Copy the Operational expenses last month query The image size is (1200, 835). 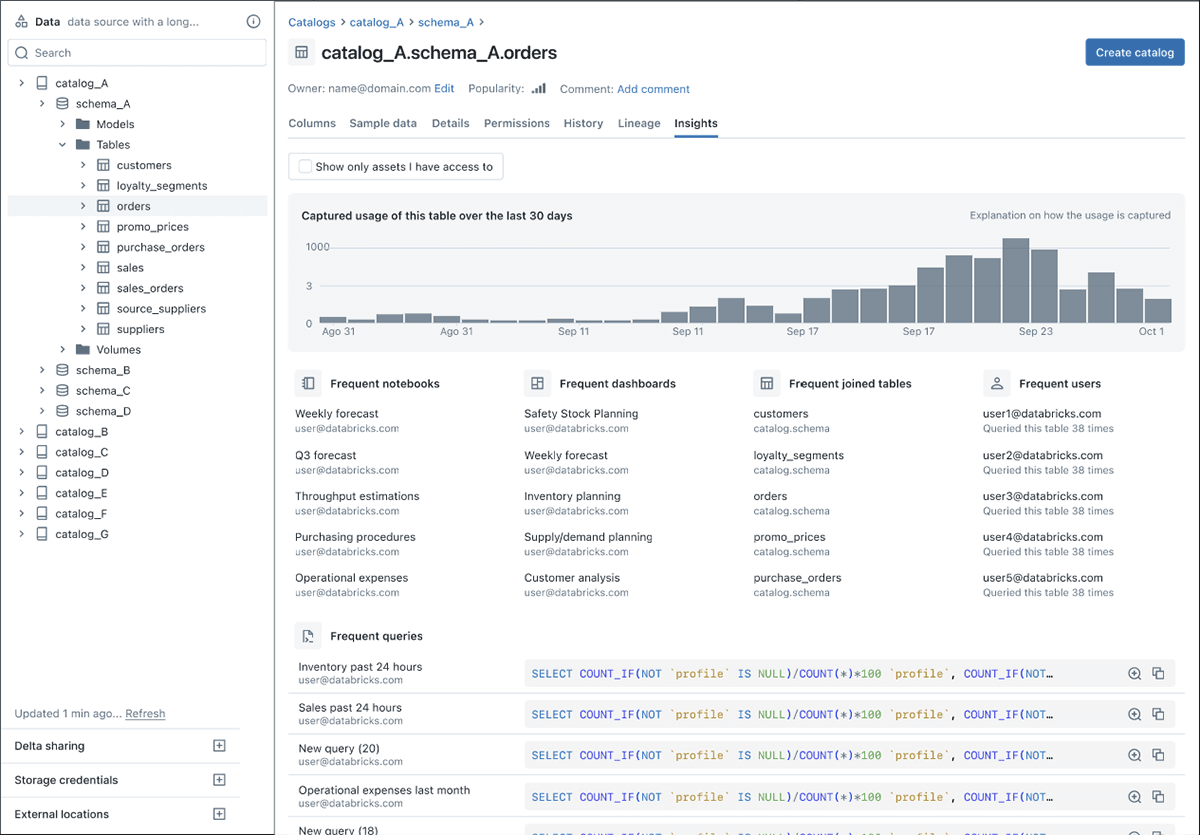(1158, 797)
